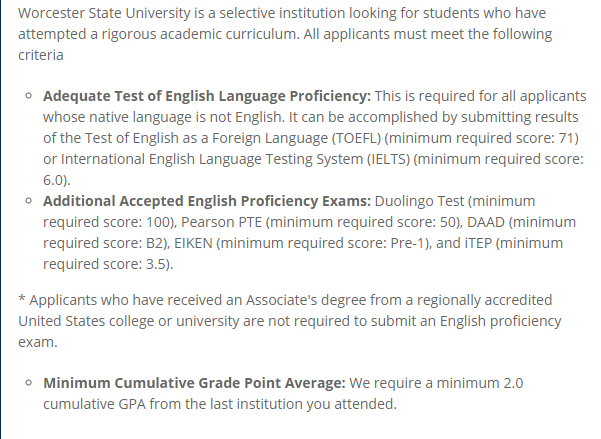Click the '6.0).' IELTS score text
Viewport: 601px width, 439px height.
click(x=57, y=180)
